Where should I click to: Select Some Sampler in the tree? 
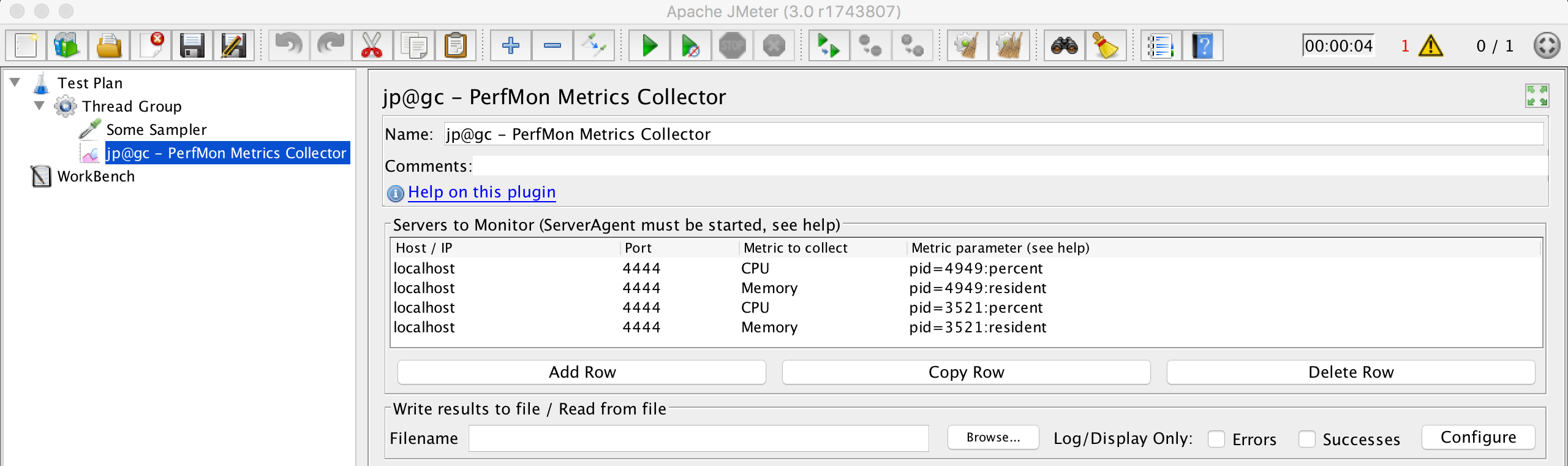coord(156,129)
